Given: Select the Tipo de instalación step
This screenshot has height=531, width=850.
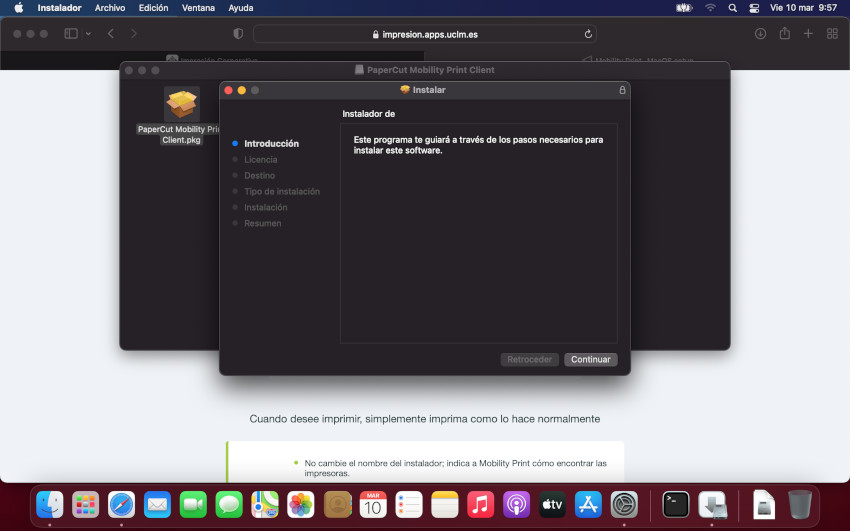Looking at the screenshot, I should (x=282, y=191).
